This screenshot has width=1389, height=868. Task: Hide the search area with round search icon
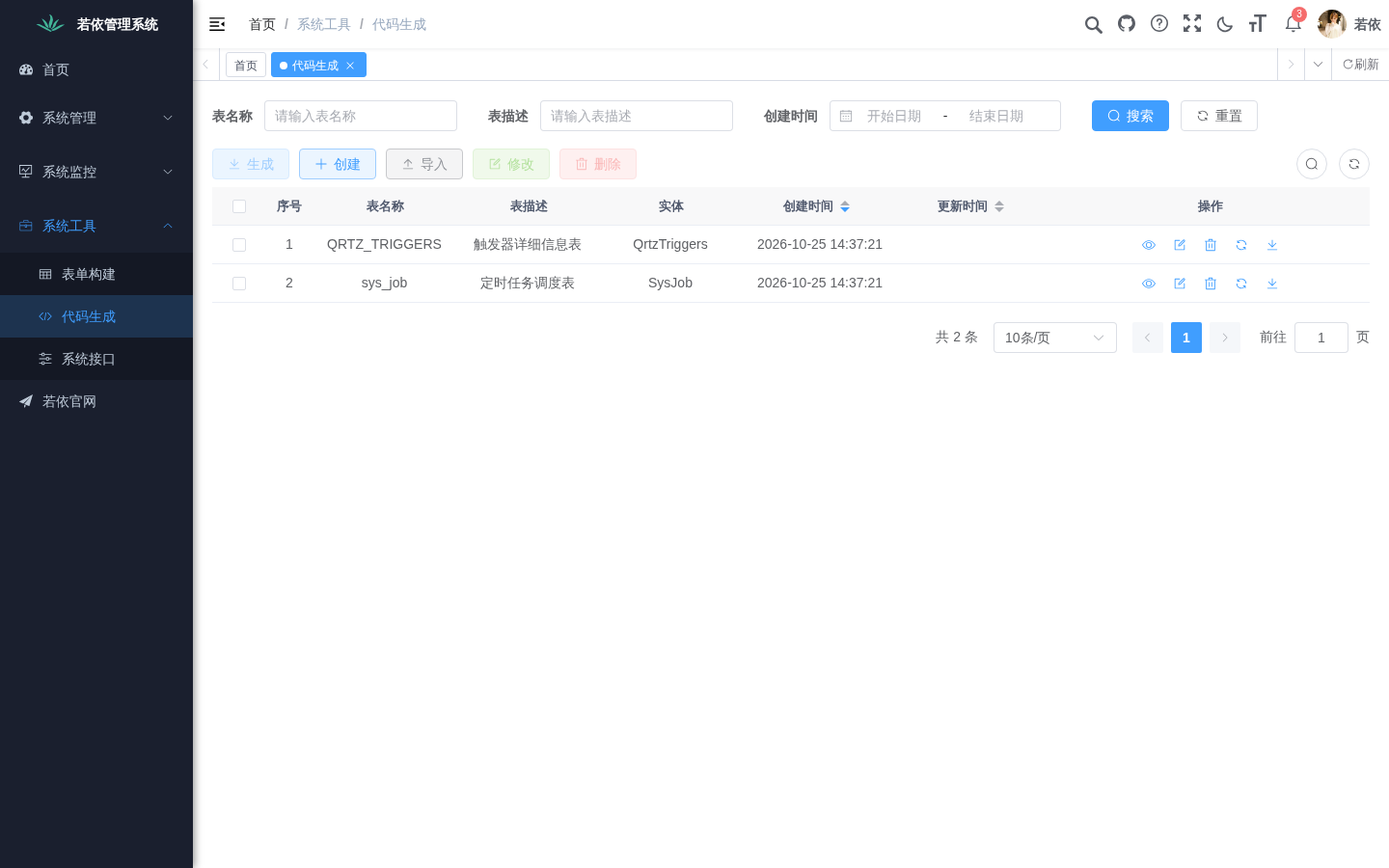click(1312, 164)
